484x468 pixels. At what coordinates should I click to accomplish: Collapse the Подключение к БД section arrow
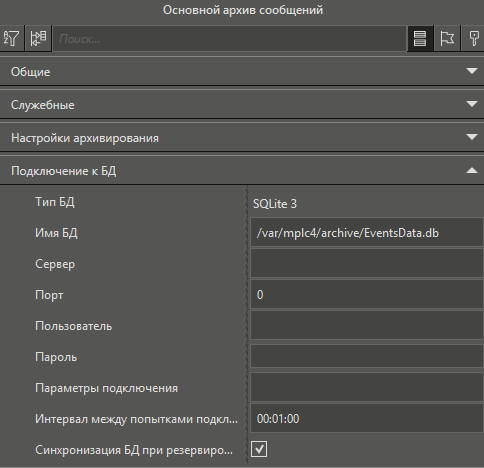click(x=472, y=170)
